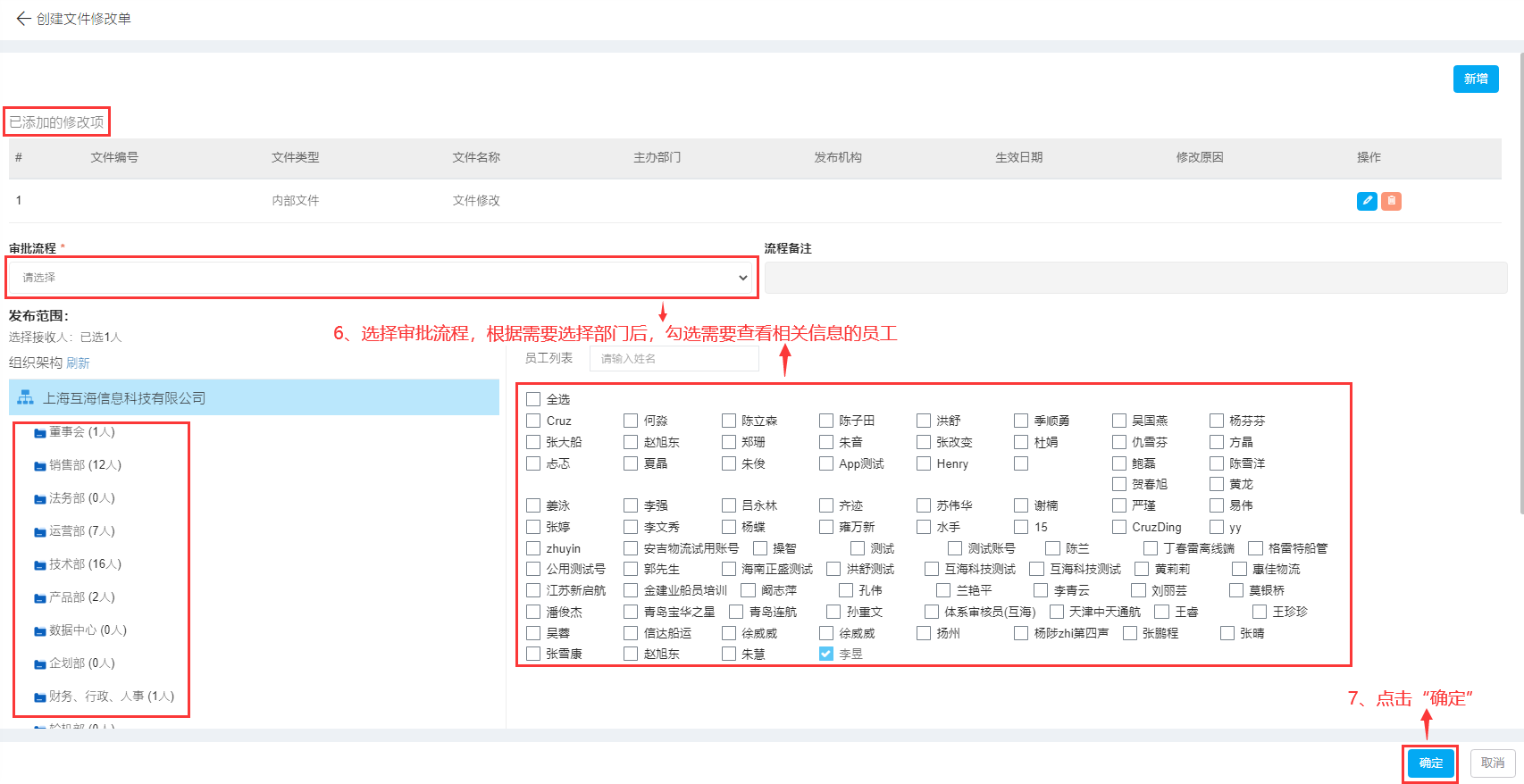Viewport: 1524px width, 784px height.
Task: Tick the 何淼 checkbox
Action: [x=631, y=421]
